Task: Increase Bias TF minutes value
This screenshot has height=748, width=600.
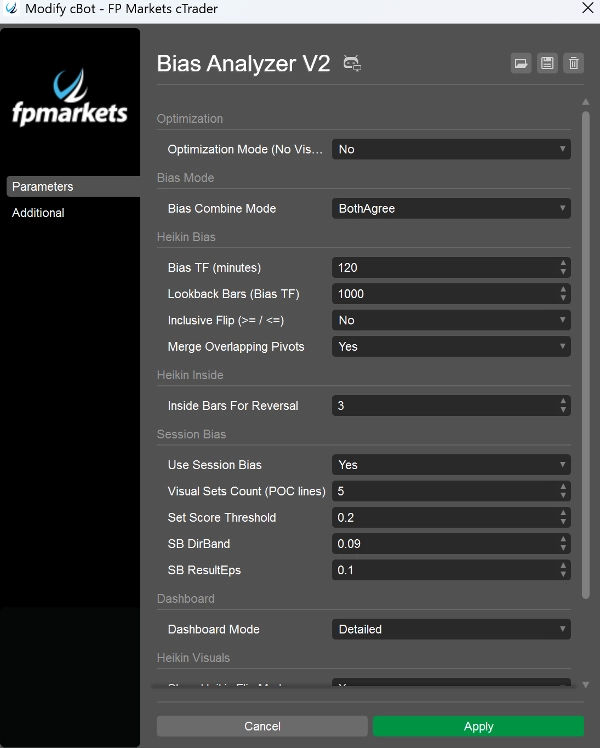Action: [x=563, y=263]
